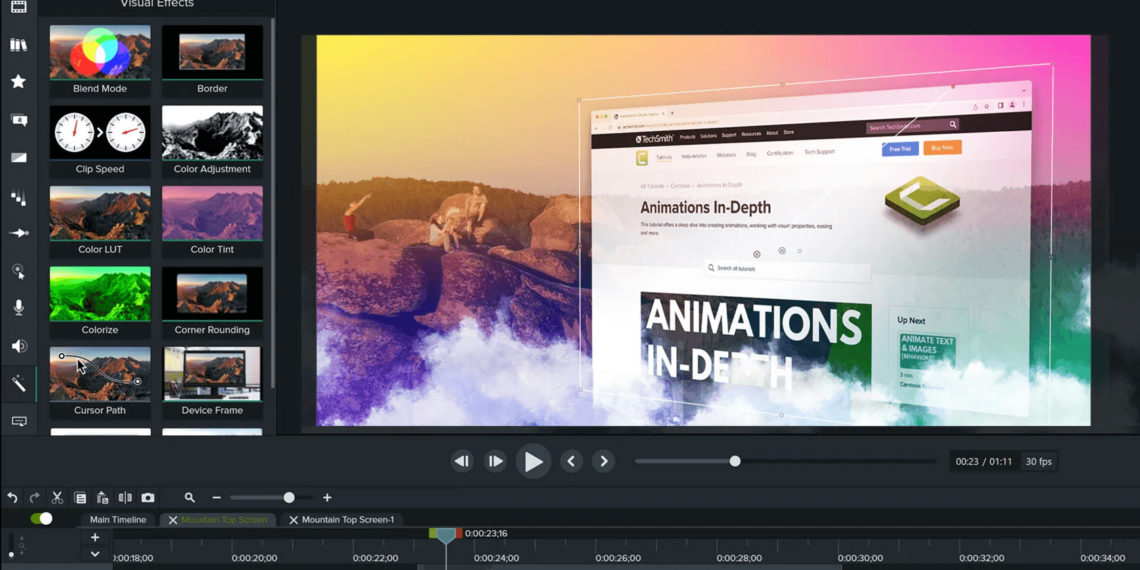The width and height of the screenshot is (1140, 570).
Task: Click the 0:00:30;00 mark on timeline ruler
Action: pos(860,558)
